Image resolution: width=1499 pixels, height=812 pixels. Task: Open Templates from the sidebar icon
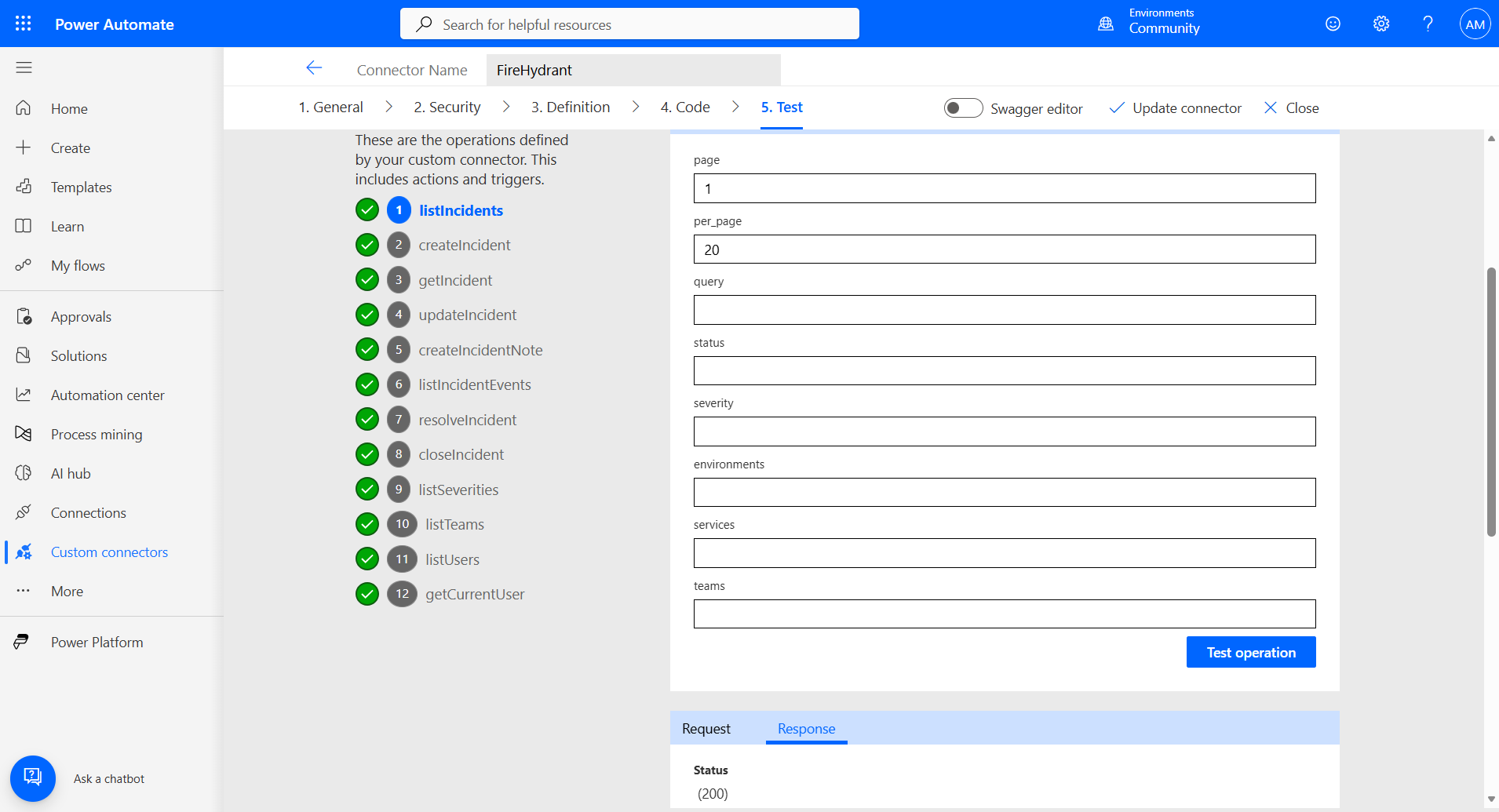(x=24, y=187)
